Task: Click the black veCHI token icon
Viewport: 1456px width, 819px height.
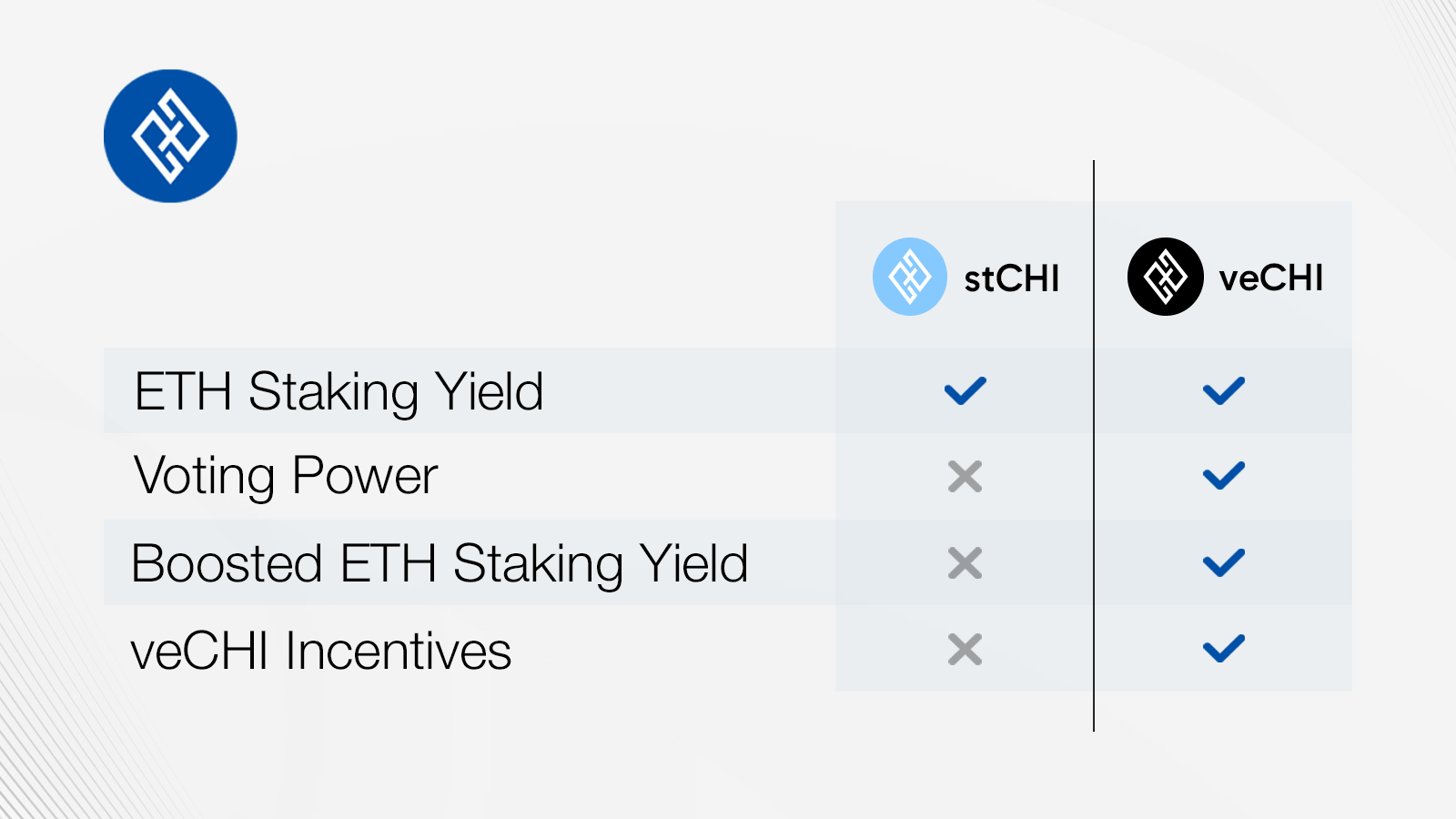Action: pyautogui.click(x=1166, y=277)
